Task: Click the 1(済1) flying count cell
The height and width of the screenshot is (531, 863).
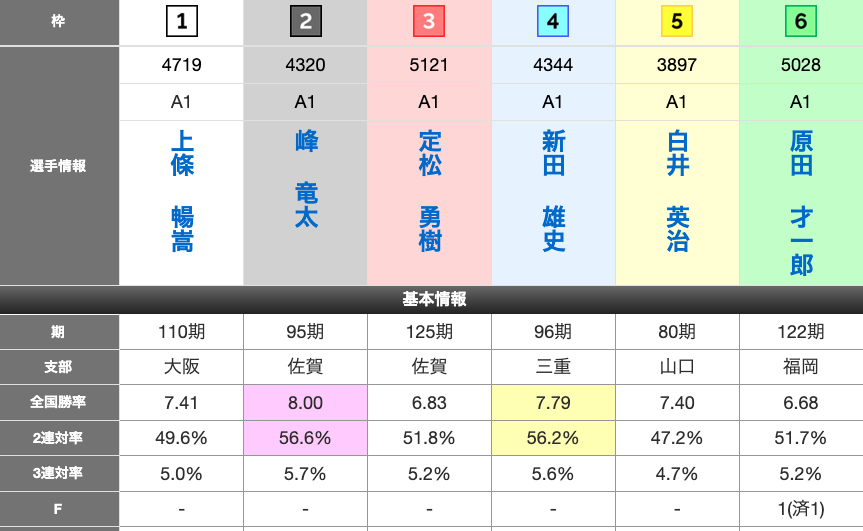Action: [801, 509]
